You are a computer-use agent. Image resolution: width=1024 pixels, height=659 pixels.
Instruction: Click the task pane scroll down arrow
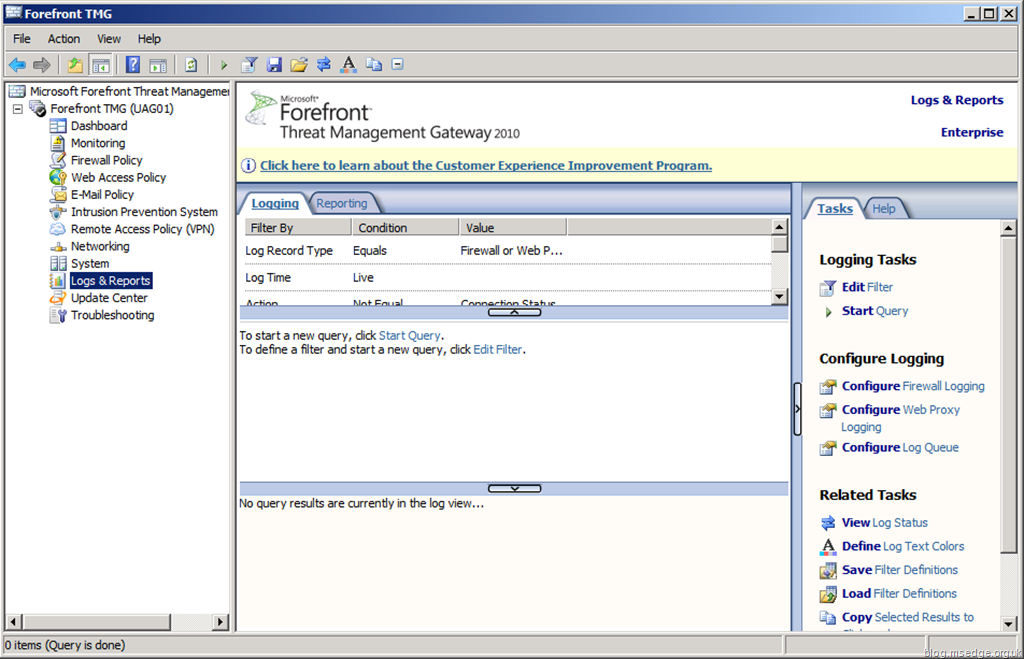pyautogui.click(x=1008, y=624)
